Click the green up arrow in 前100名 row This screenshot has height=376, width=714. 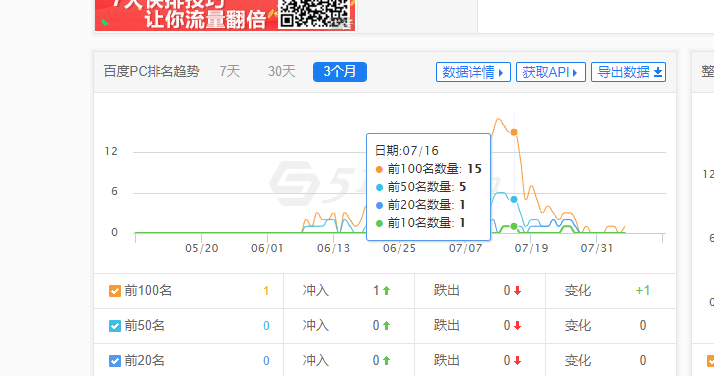pyautogui.click(x=387, y=290)
